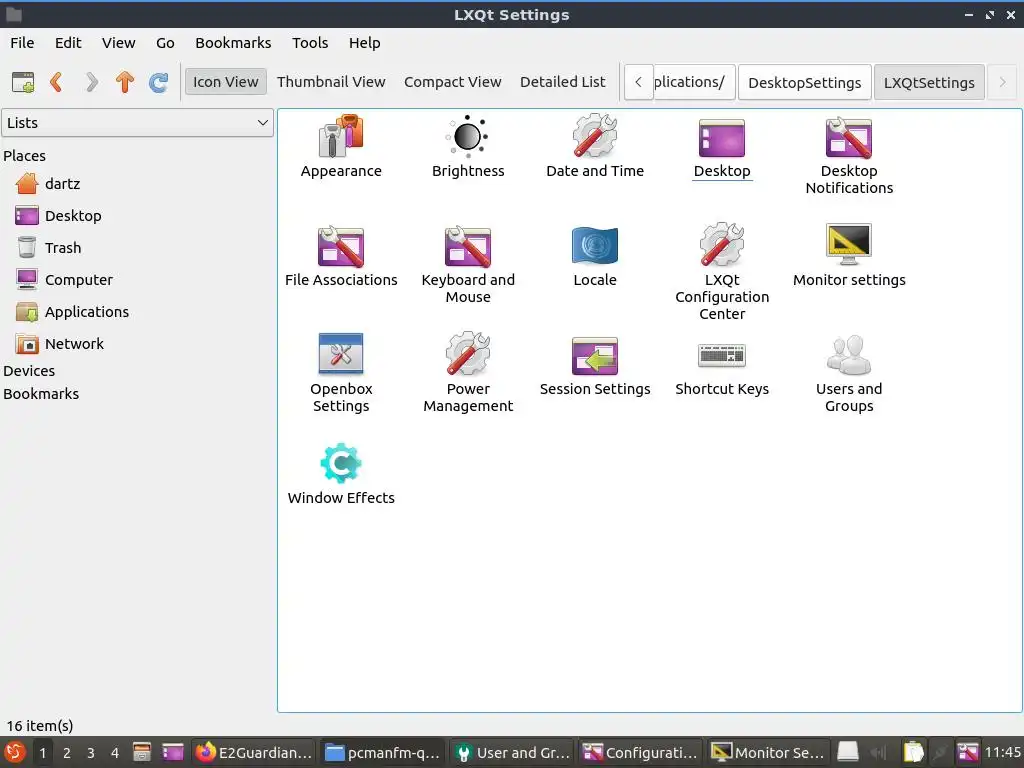Open LXQt Configuration Center
The width and height of the screenshot is (1024, 768).
[x=722, y=272]
